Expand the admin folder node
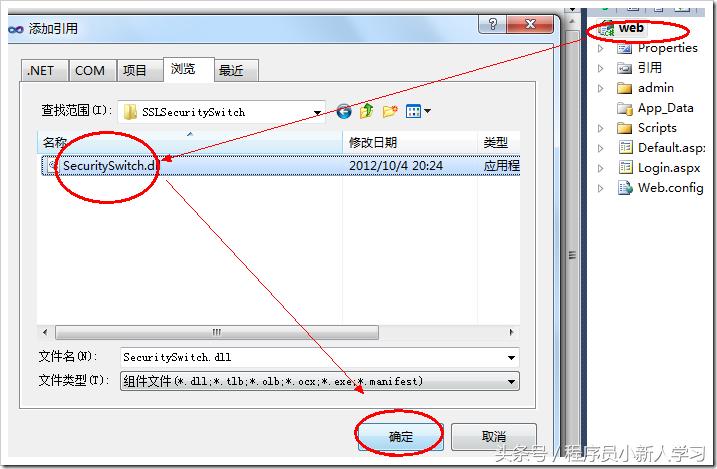Viewport: 717px width, 469px height. [x=601, y=88]
